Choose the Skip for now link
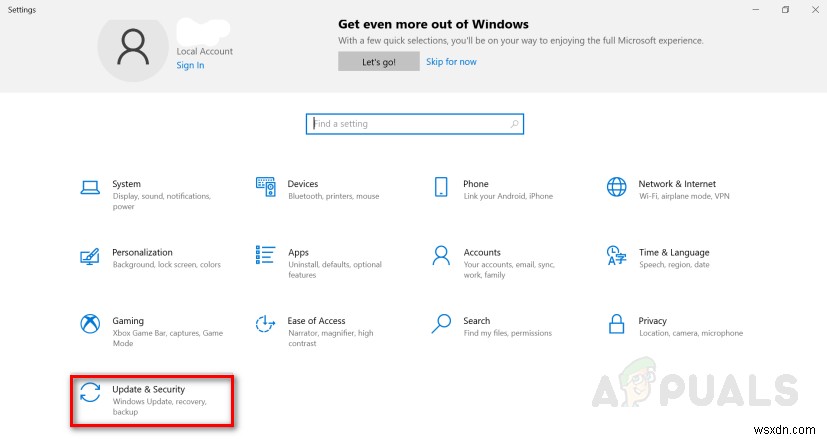This screenshot has height=440, width=827. tap(451, 62)
